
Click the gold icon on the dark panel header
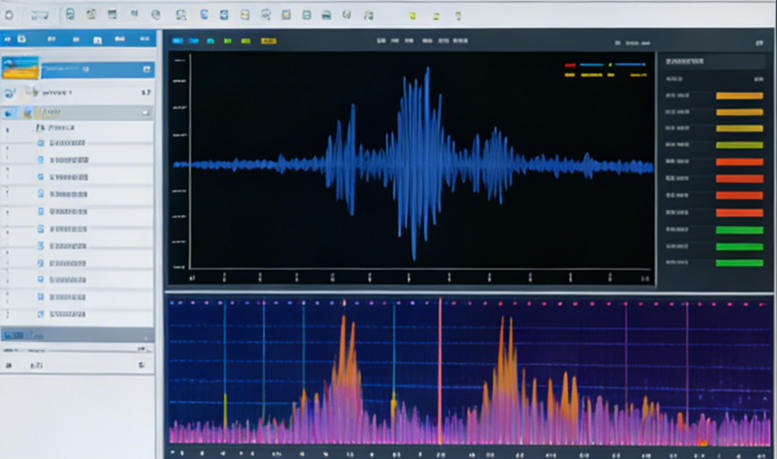pos(268,41)
